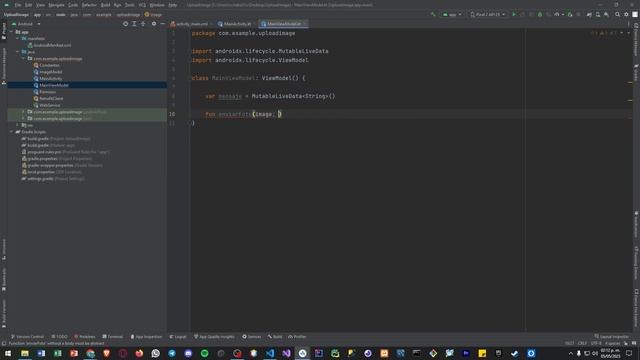The height and width of the screenshot is (360, 640).
Task: Open the Bookmarks tool window on left strip
Action: click(4, 280)
